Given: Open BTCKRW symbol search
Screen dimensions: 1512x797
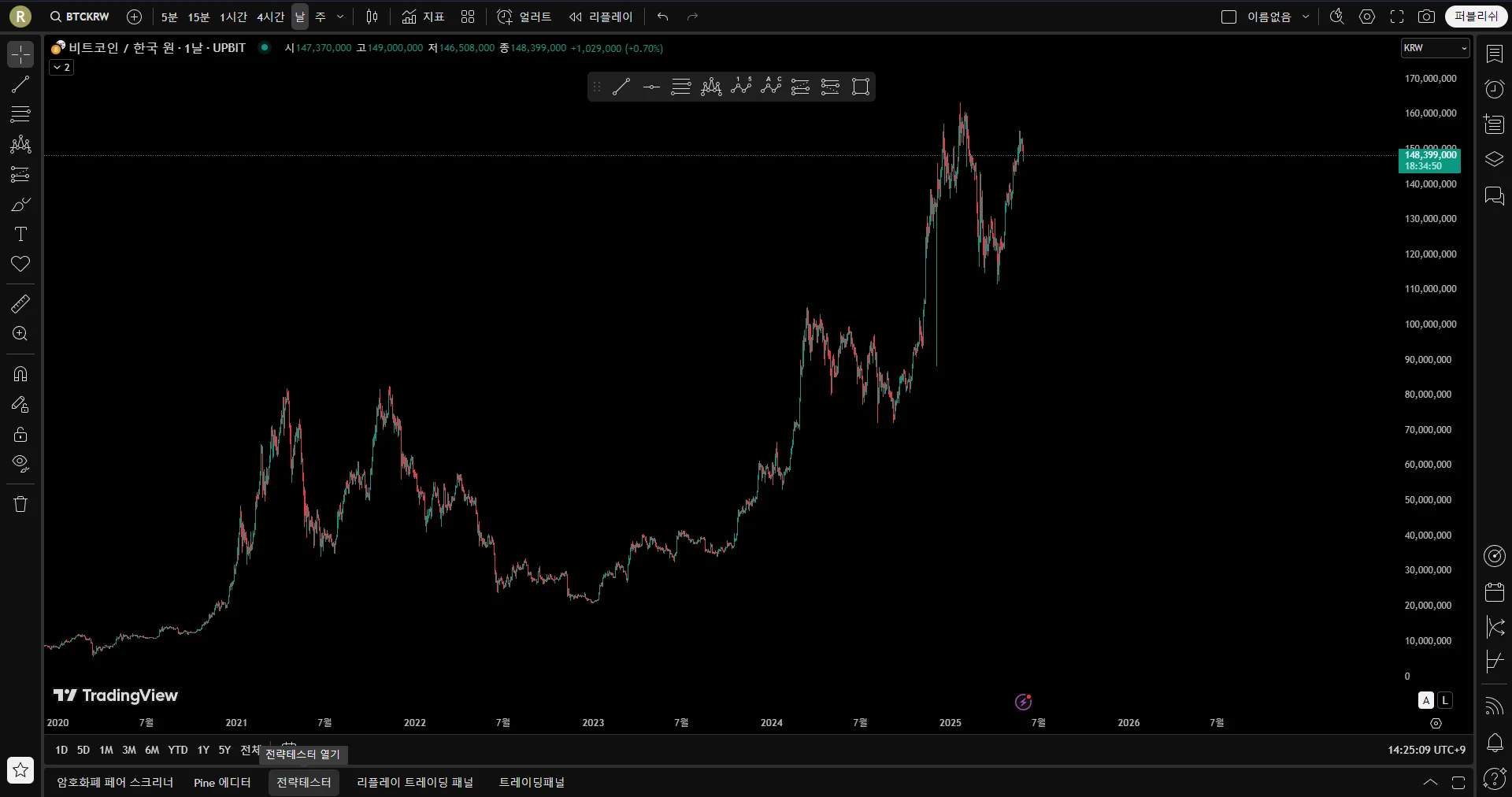Looking at the screenshot, I should click(80, 17).
